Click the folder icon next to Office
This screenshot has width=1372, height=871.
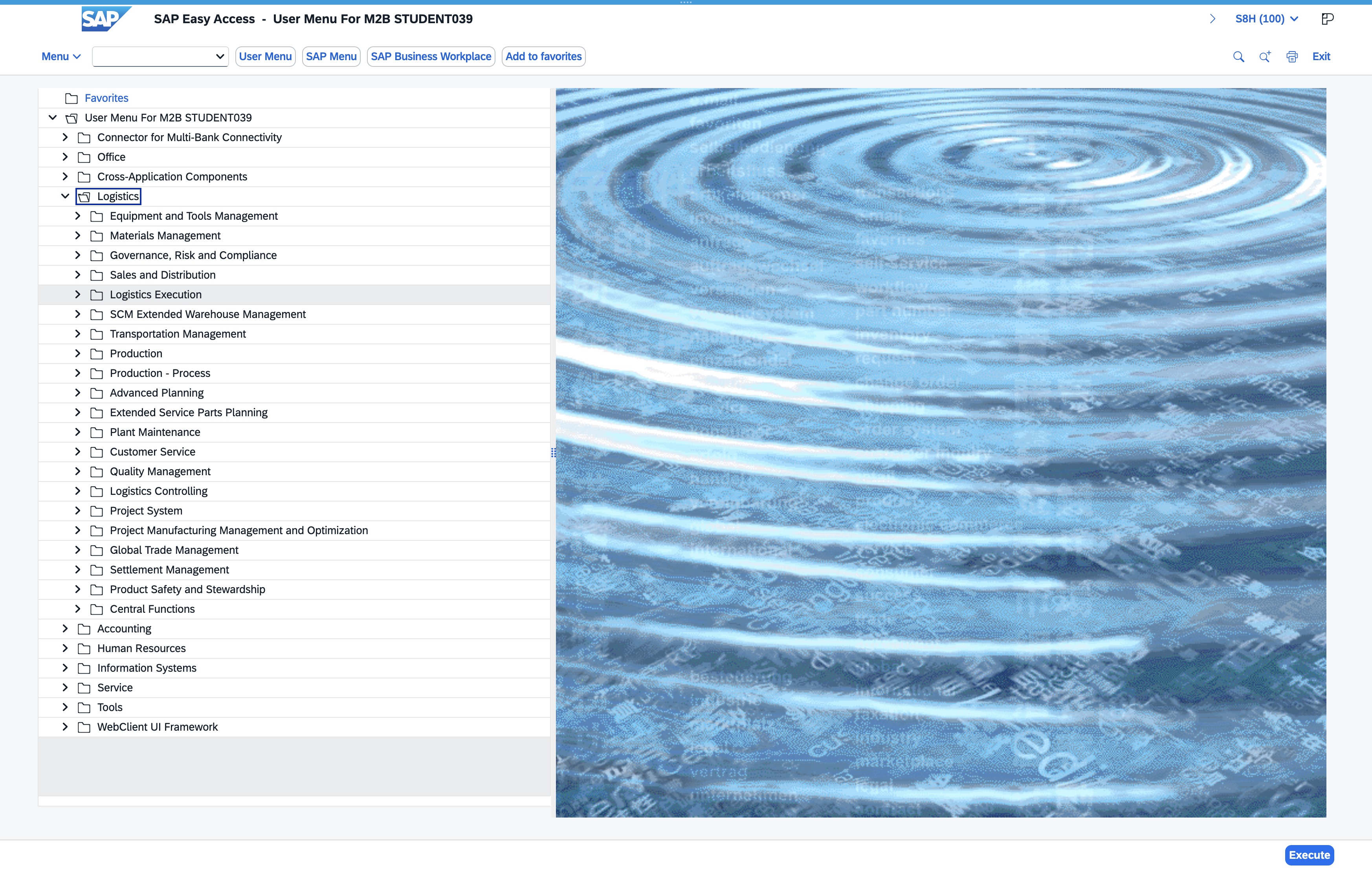[84, 157]
